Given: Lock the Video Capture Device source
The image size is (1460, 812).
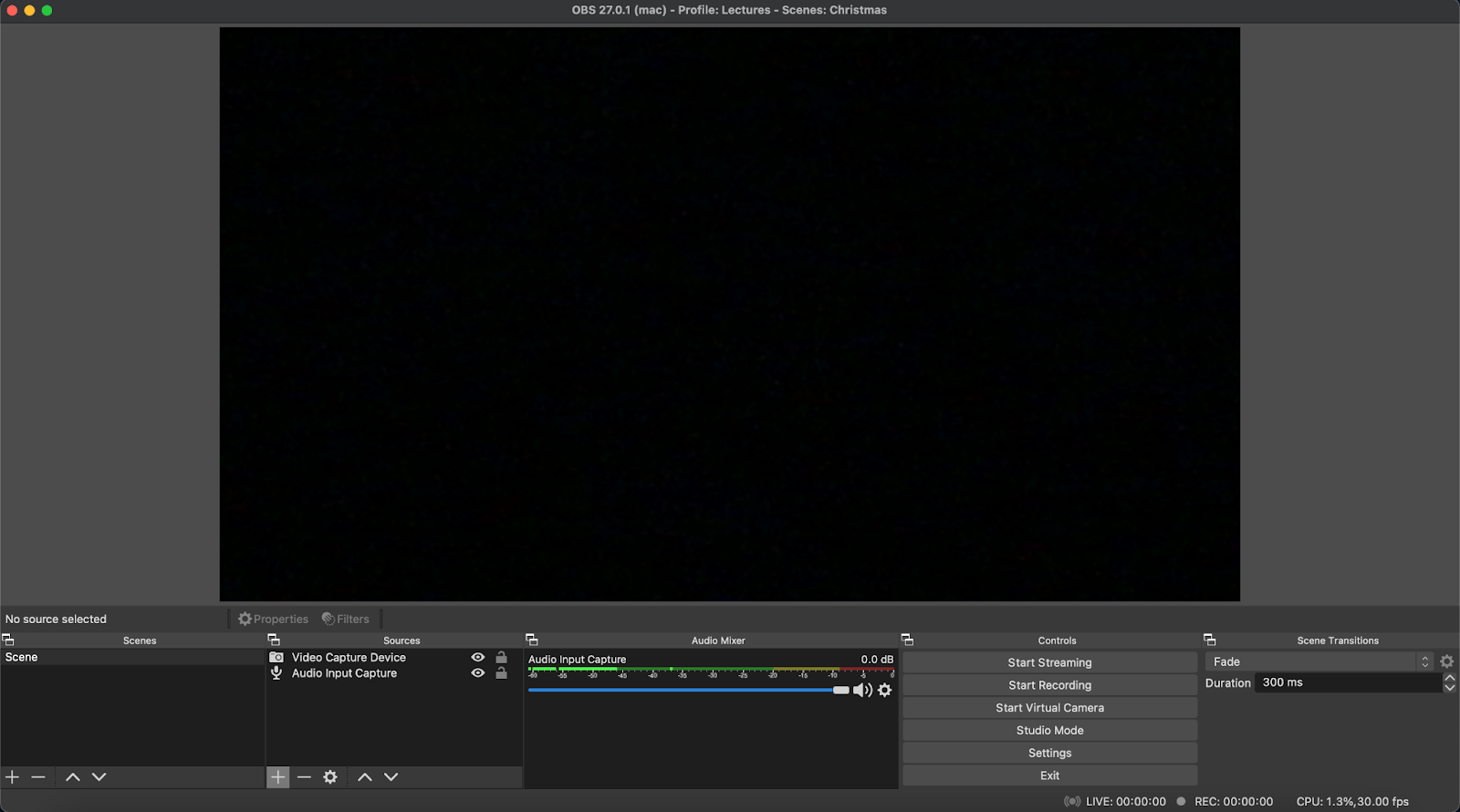Looking at the screenshot, I should [x=501, y=657].
